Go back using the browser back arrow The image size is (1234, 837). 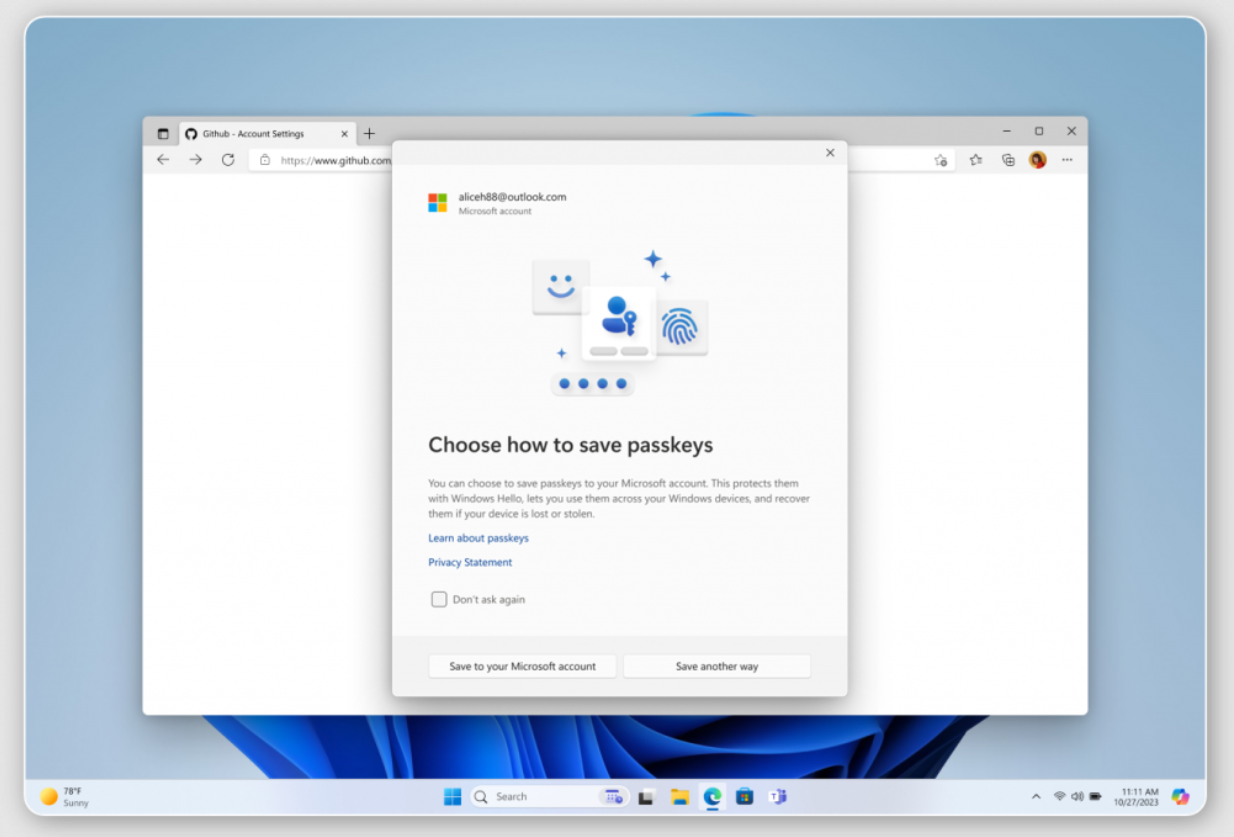pyautogui.click(x=163, y=160)
